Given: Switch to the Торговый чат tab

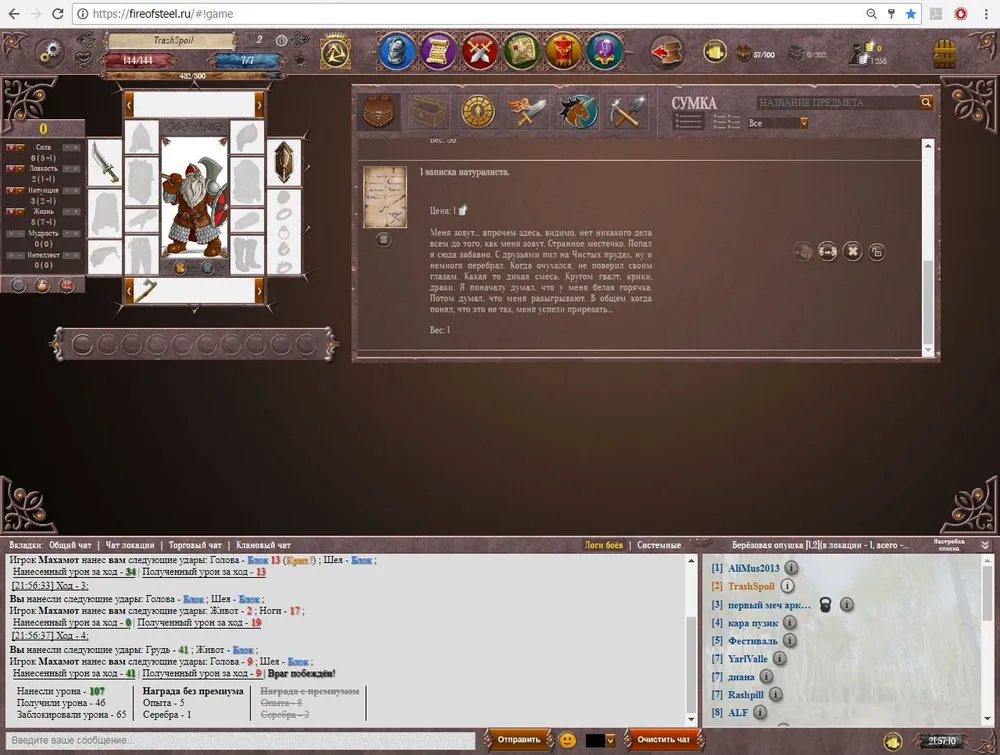Looking at the screenshot, I should click(195, 545).
